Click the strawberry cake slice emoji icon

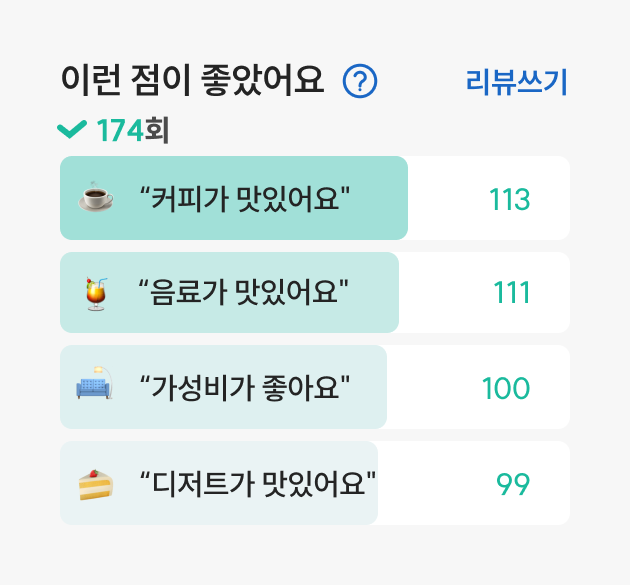pyautogui.click(x=96, y=485)
